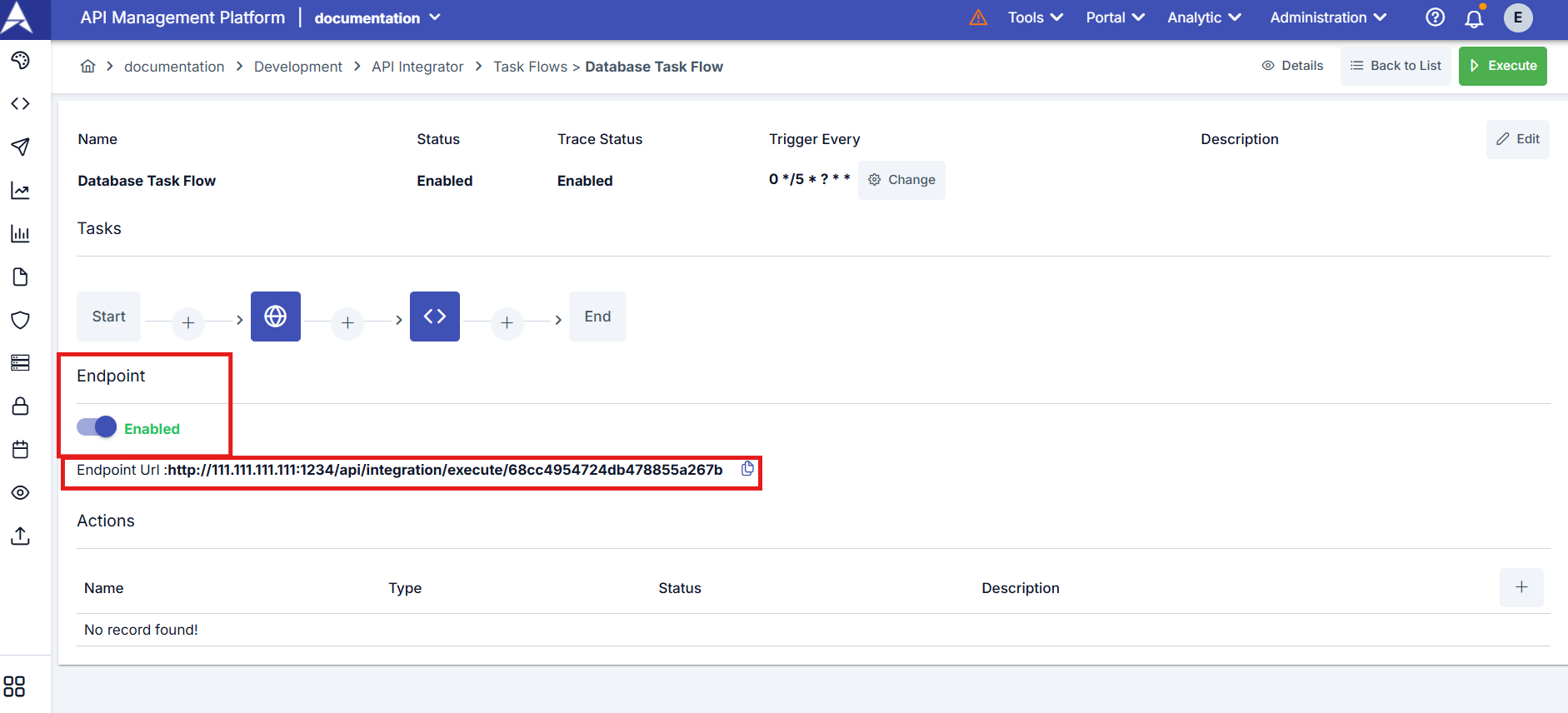The image size is (1568, 713).
Task: Click the Actions table Name column header
Action: 104,588
